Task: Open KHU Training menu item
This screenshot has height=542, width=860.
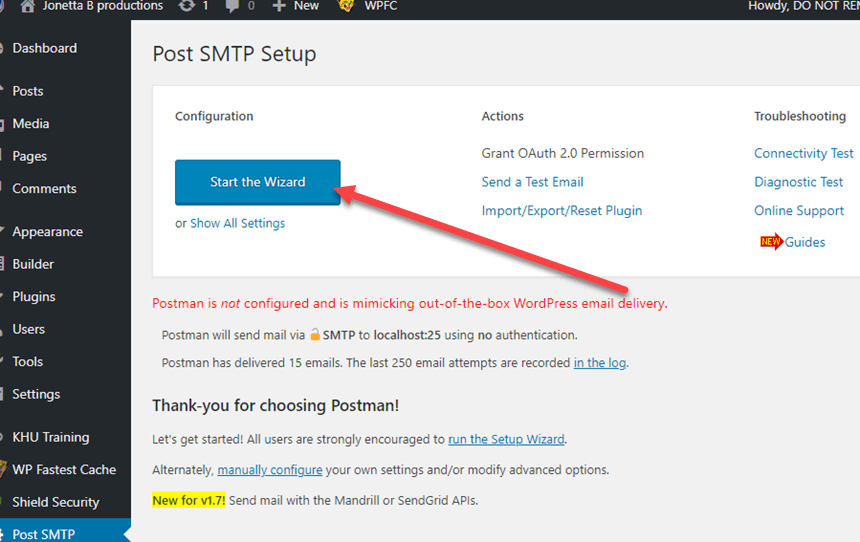Action: click(50, 437)
